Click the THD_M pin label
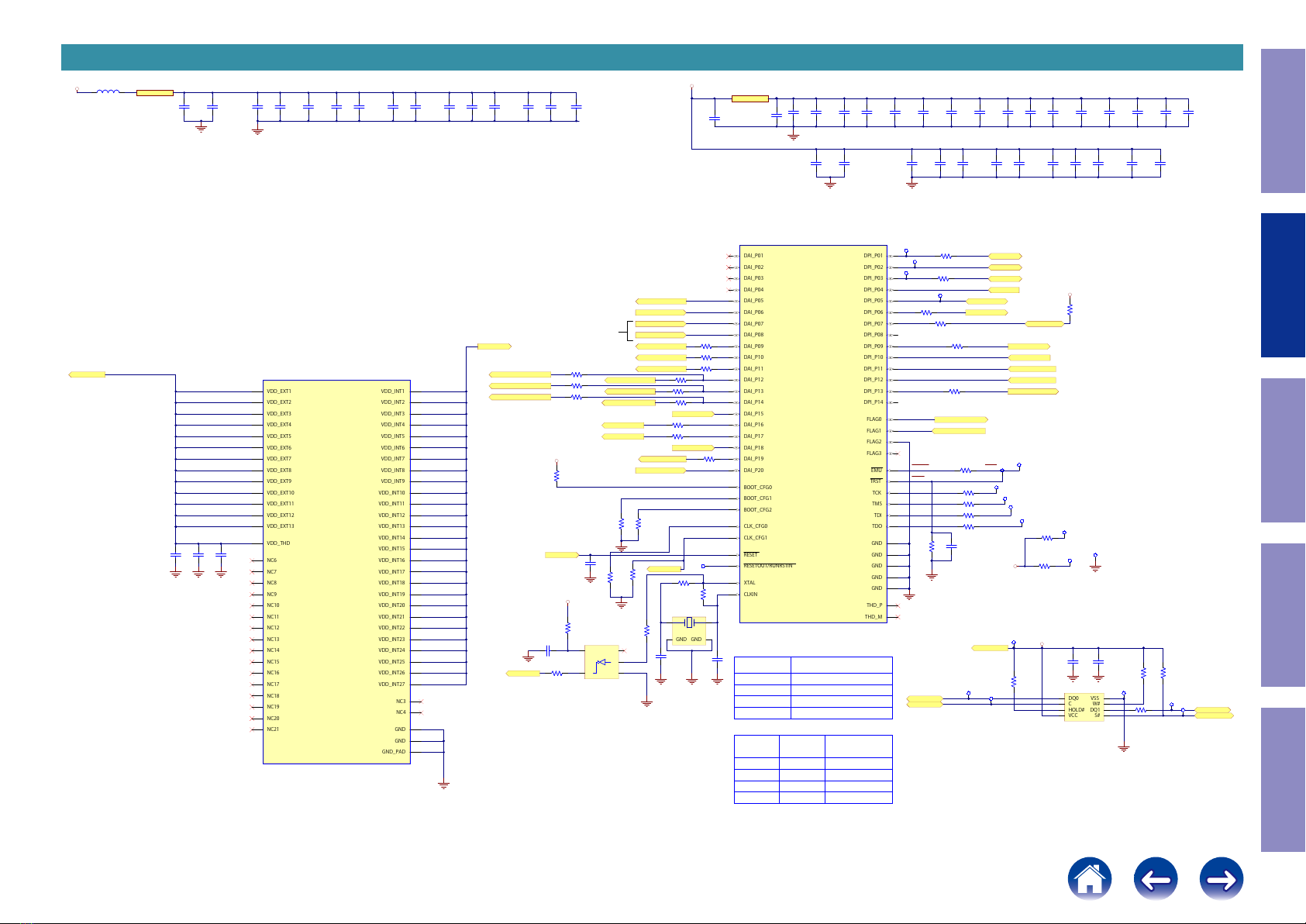 point(874,617)
